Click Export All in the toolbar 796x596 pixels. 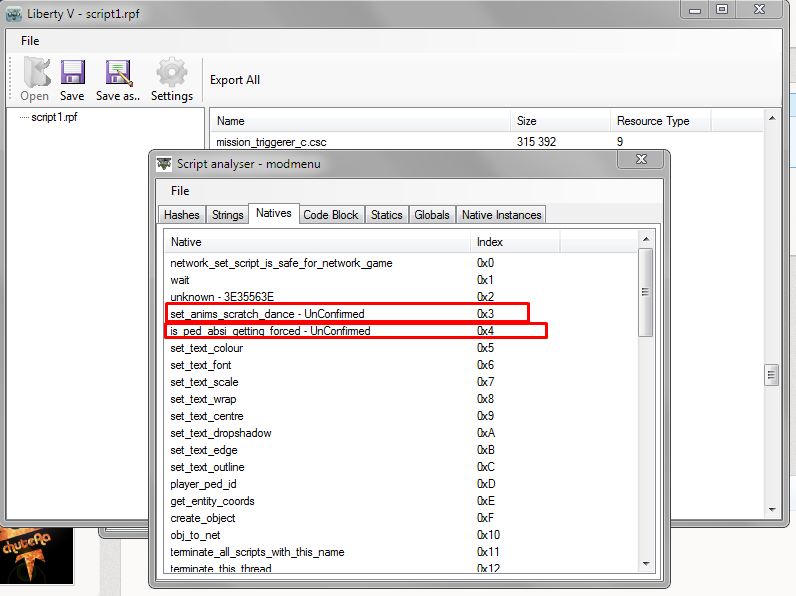tap(235, 80)
